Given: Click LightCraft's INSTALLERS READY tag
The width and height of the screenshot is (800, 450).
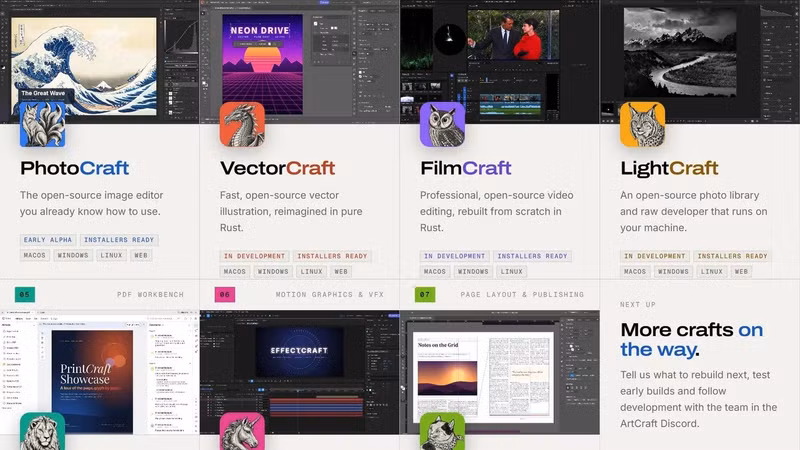Looking at the screenshot, I should pyautogui.click(x=732, y=256).
